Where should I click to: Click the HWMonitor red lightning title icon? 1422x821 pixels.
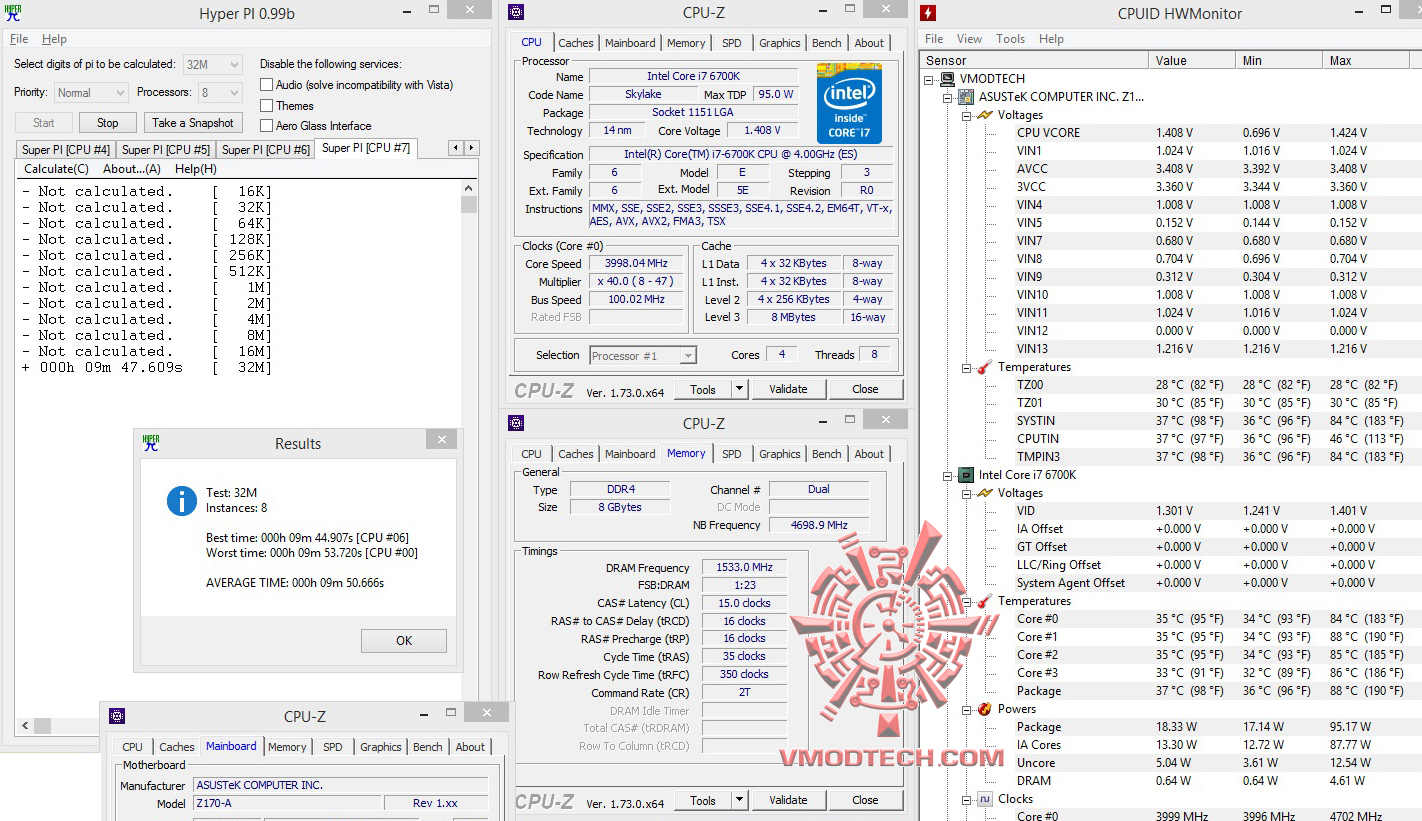tap(928, 13)
